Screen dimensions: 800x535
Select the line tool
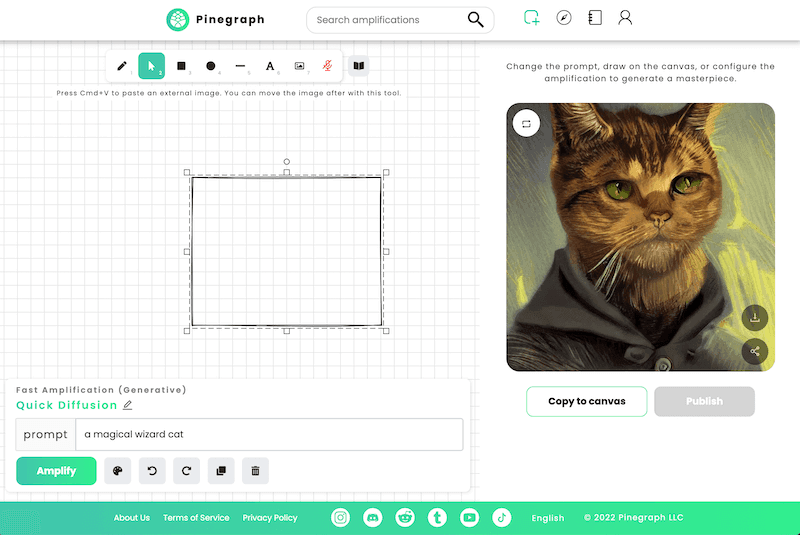pos(240,66)
